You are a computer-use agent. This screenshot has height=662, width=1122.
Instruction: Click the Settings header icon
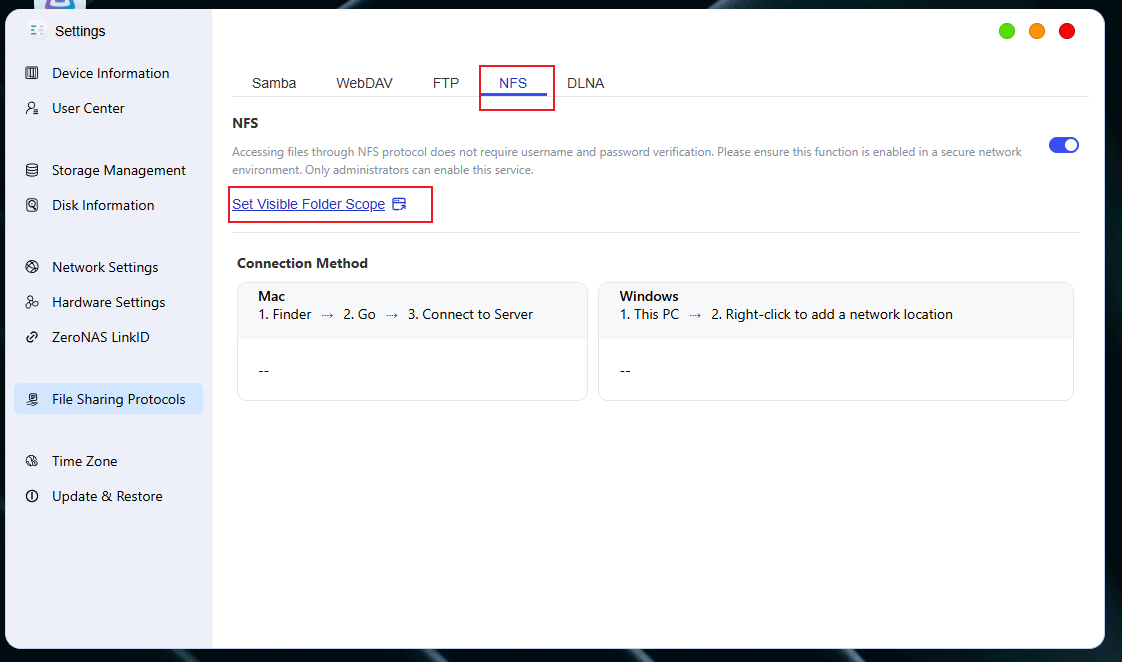[36, 30]
